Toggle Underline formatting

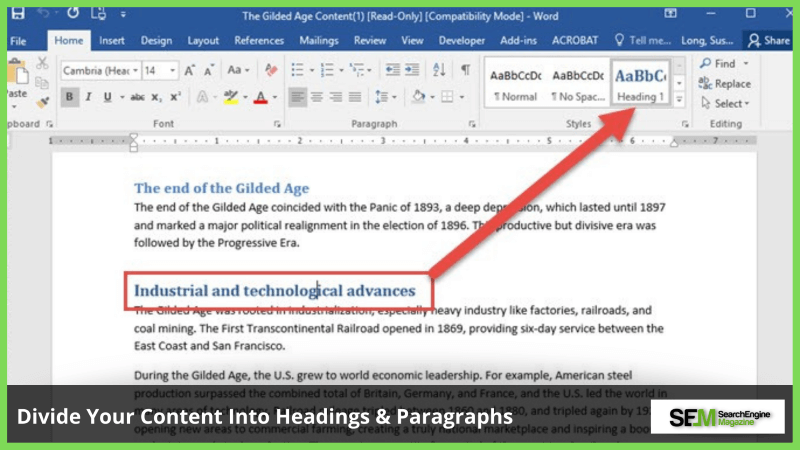(x=108, y=97)
